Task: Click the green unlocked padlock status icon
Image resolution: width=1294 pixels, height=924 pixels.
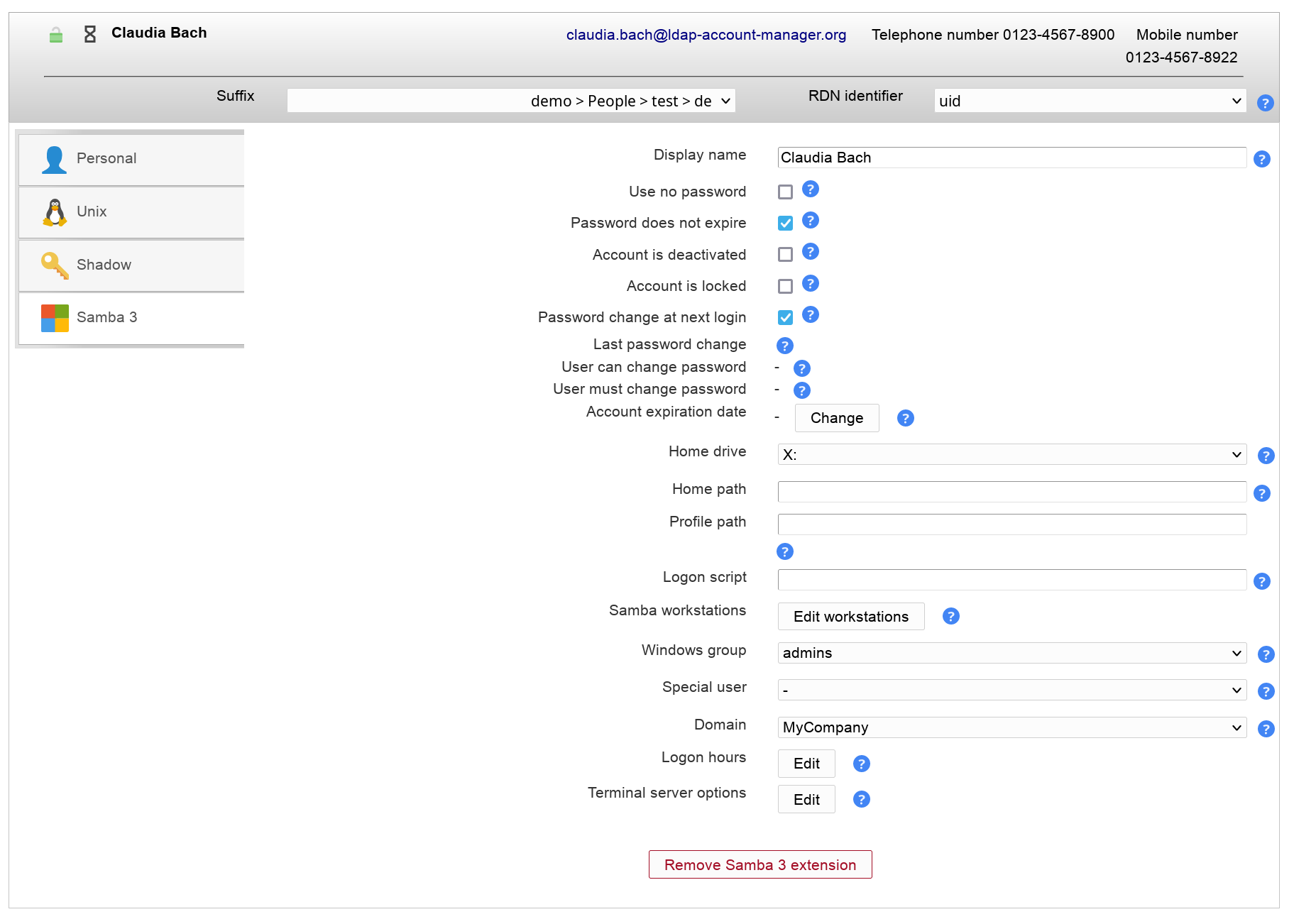Action: point(56,35)
